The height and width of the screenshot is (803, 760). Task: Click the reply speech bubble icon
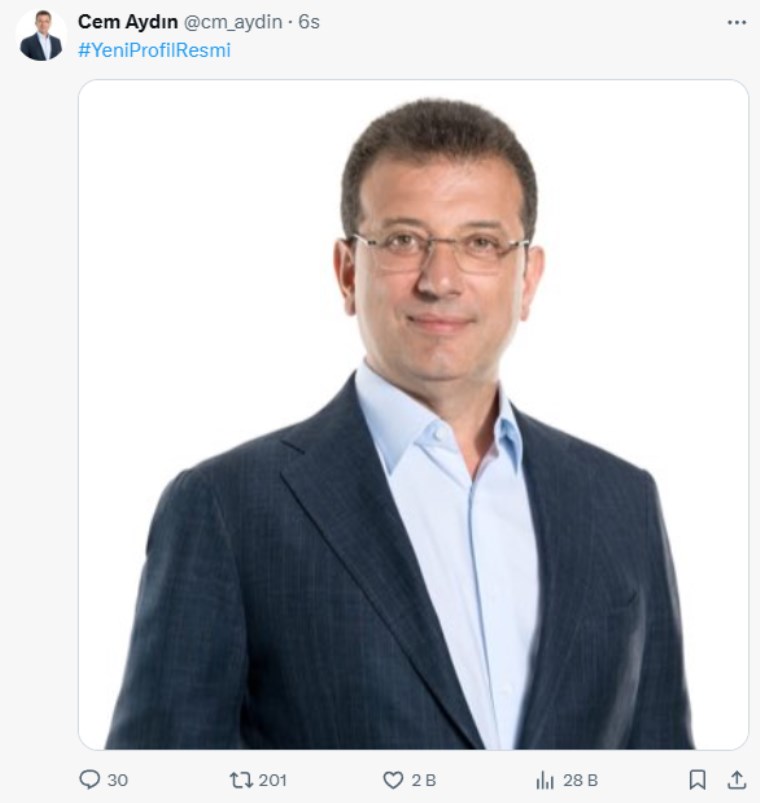90,779
